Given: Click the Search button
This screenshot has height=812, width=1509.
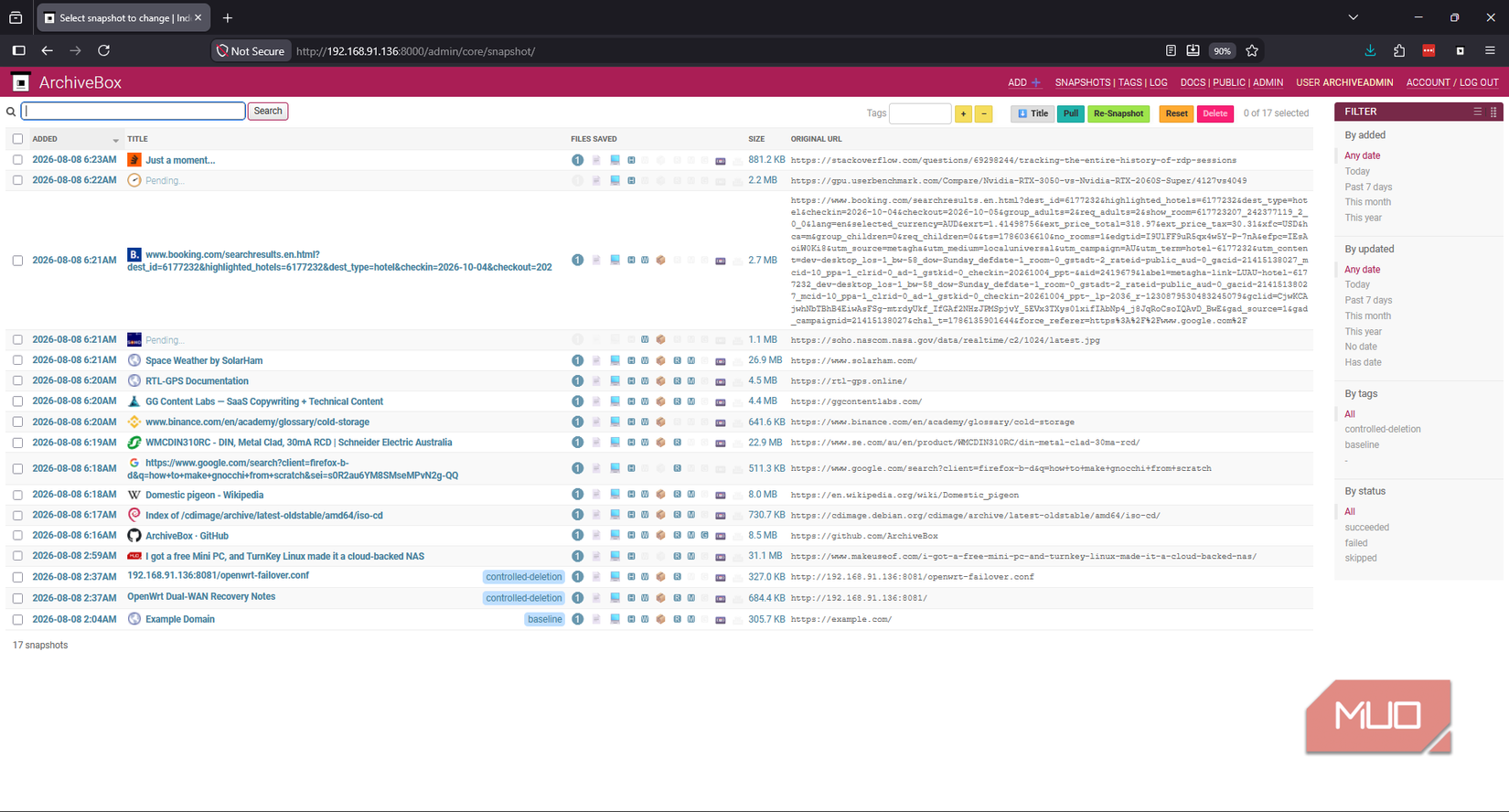Looking at the screenshot, I should click(x=268, y=111).
